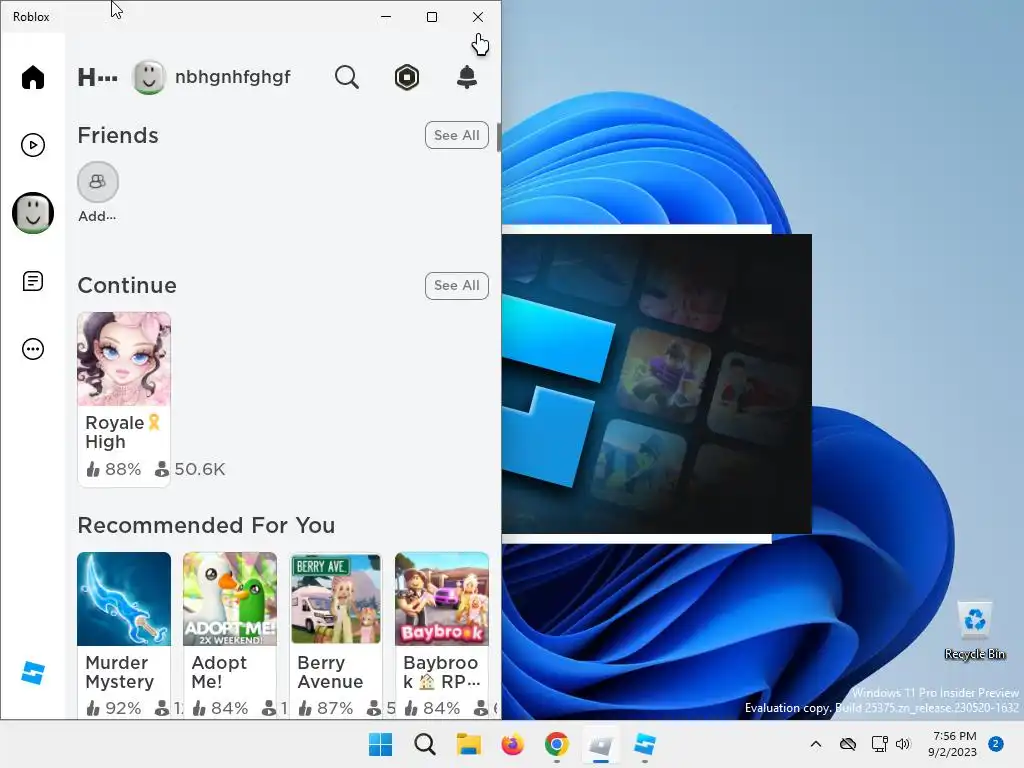Click Royale High 50.6K players count
This screenshot has height=768, width=1024.
190,469
